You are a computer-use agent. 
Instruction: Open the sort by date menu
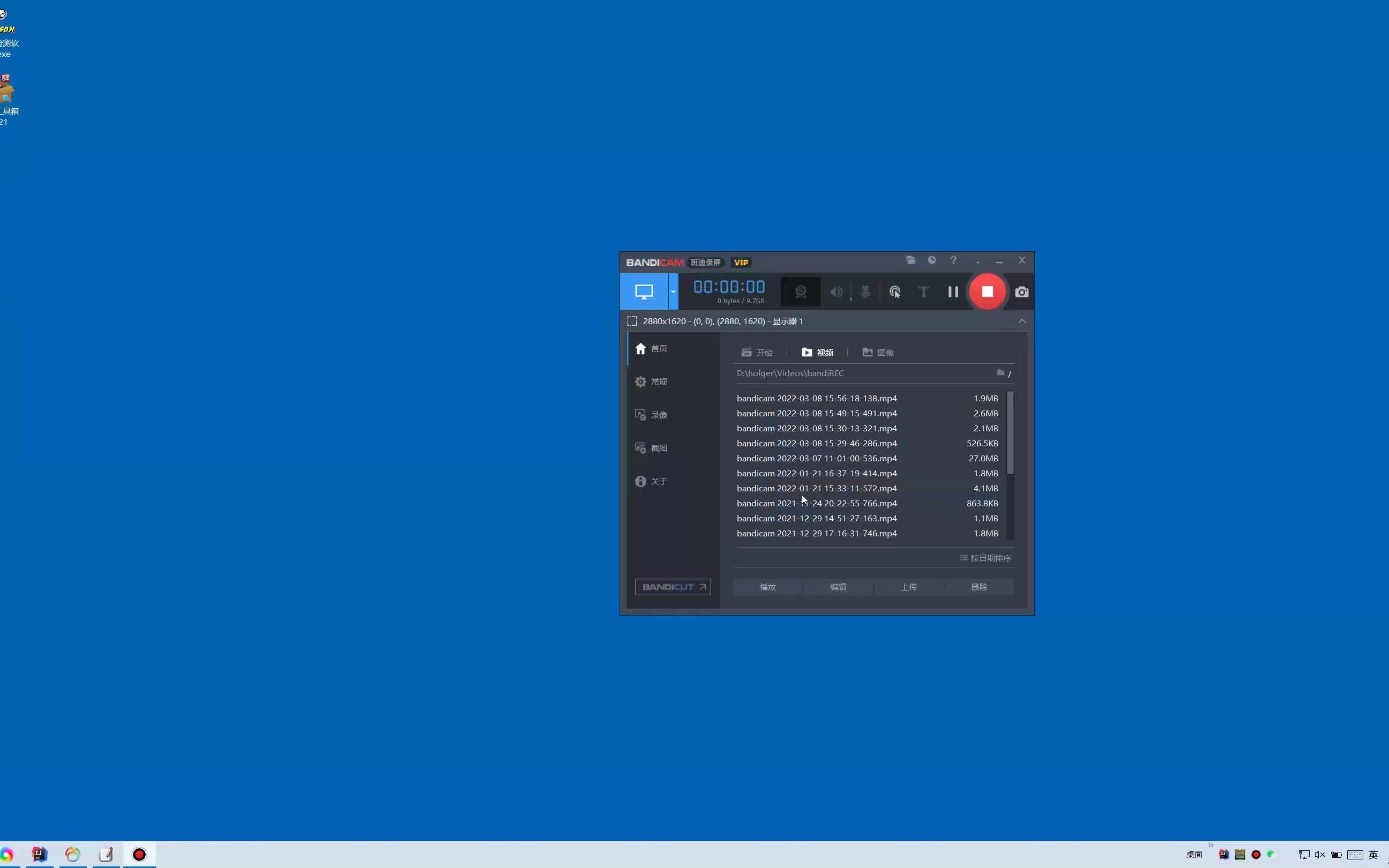pos(985,558)
